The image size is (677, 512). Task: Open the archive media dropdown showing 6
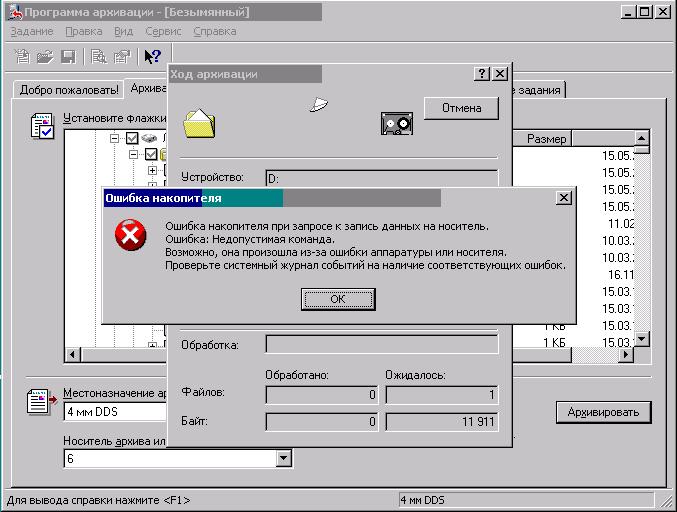[284, 458]
